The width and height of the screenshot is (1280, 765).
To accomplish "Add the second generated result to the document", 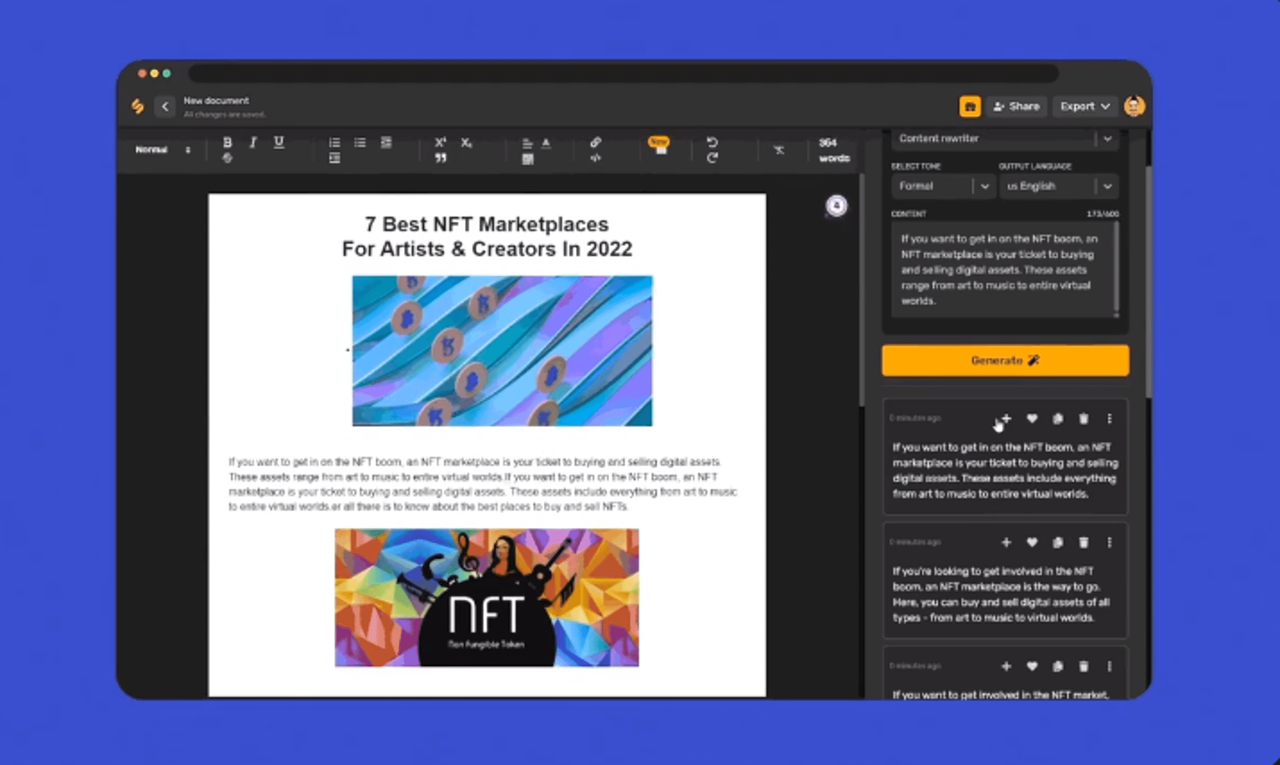I will [1006, 543].
